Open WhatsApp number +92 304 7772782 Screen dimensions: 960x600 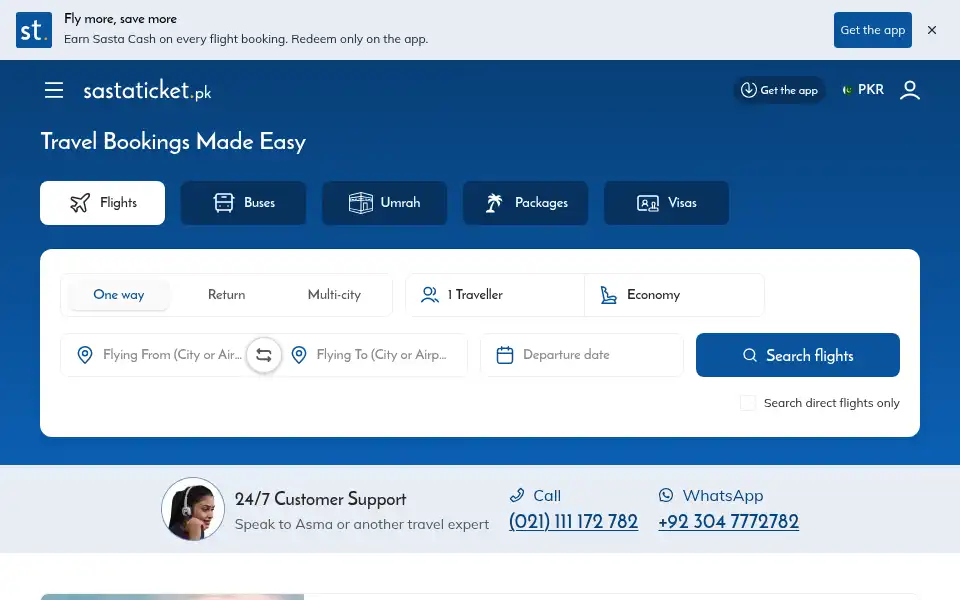click(x=729, y=522)
